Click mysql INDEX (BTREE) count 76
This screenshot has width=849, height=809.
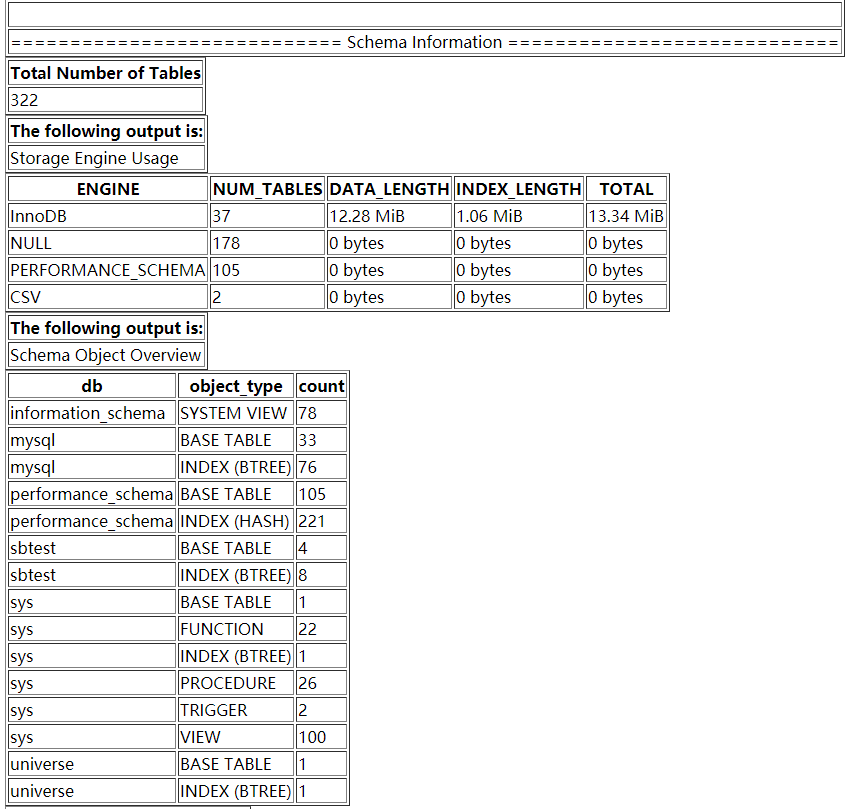click(x=322, y=467)
